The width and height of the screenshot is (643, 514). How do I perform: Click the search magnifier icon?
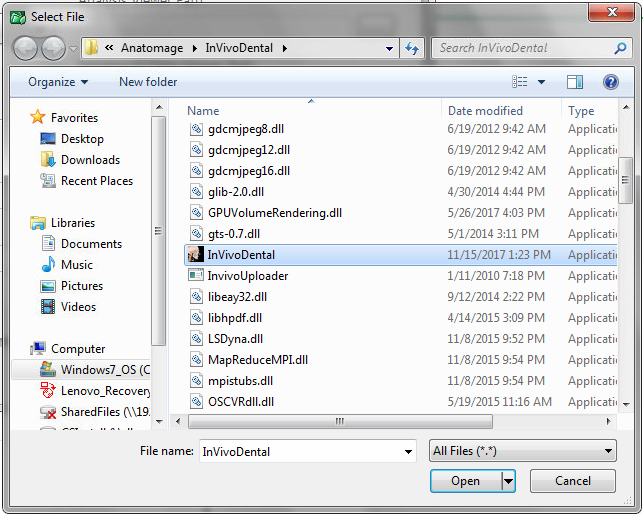(x=620, y=48)
